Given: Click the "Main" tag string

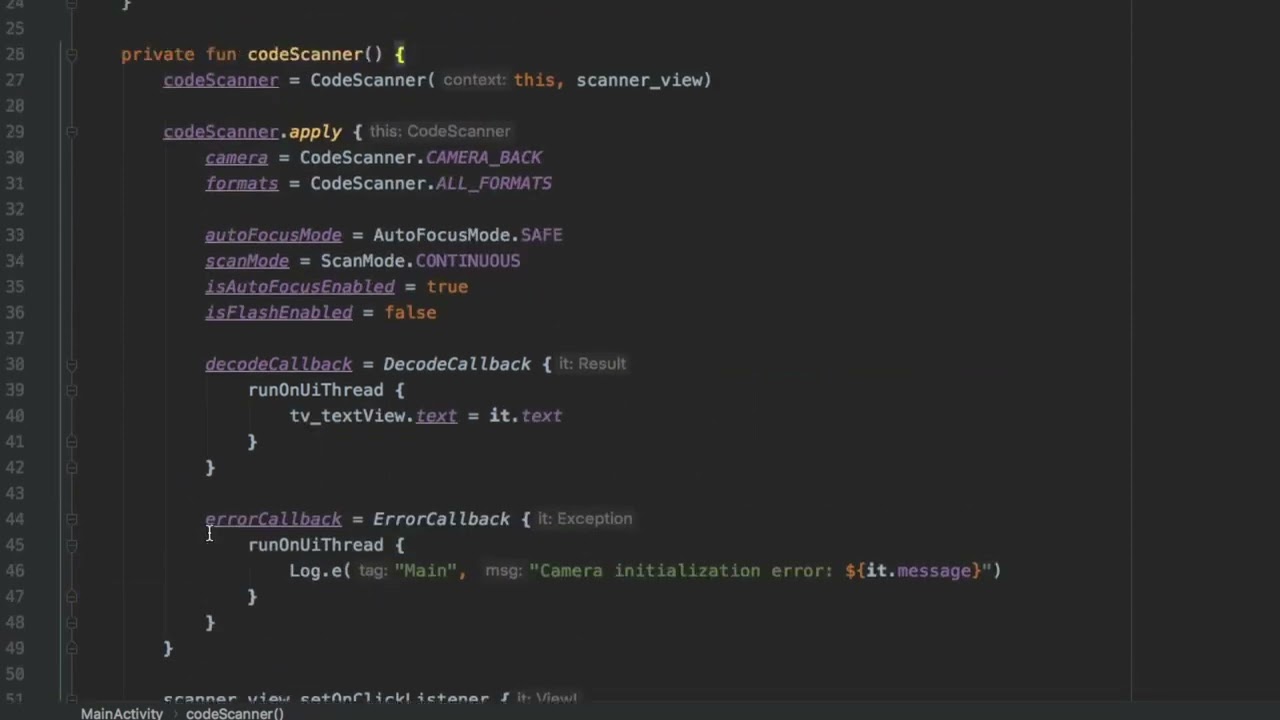Looking at the screenshot, I should tap(425, 571).
